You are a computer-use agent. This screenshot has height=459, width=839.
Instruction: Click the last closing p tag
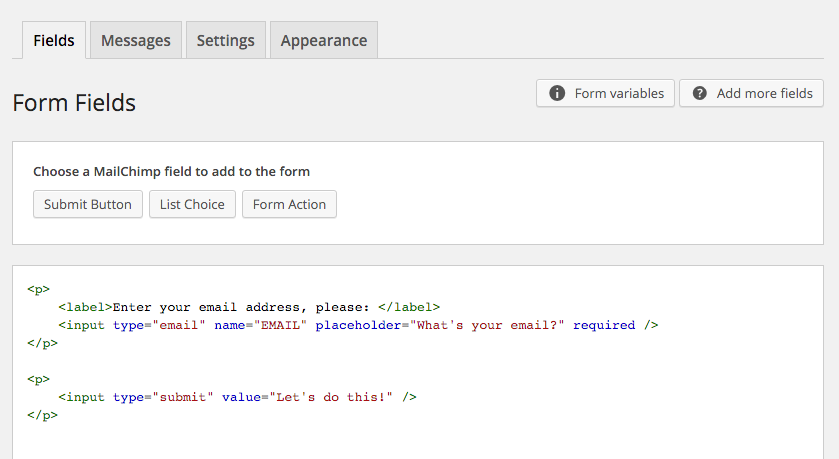pyautogui.click(x=42, y=415)
